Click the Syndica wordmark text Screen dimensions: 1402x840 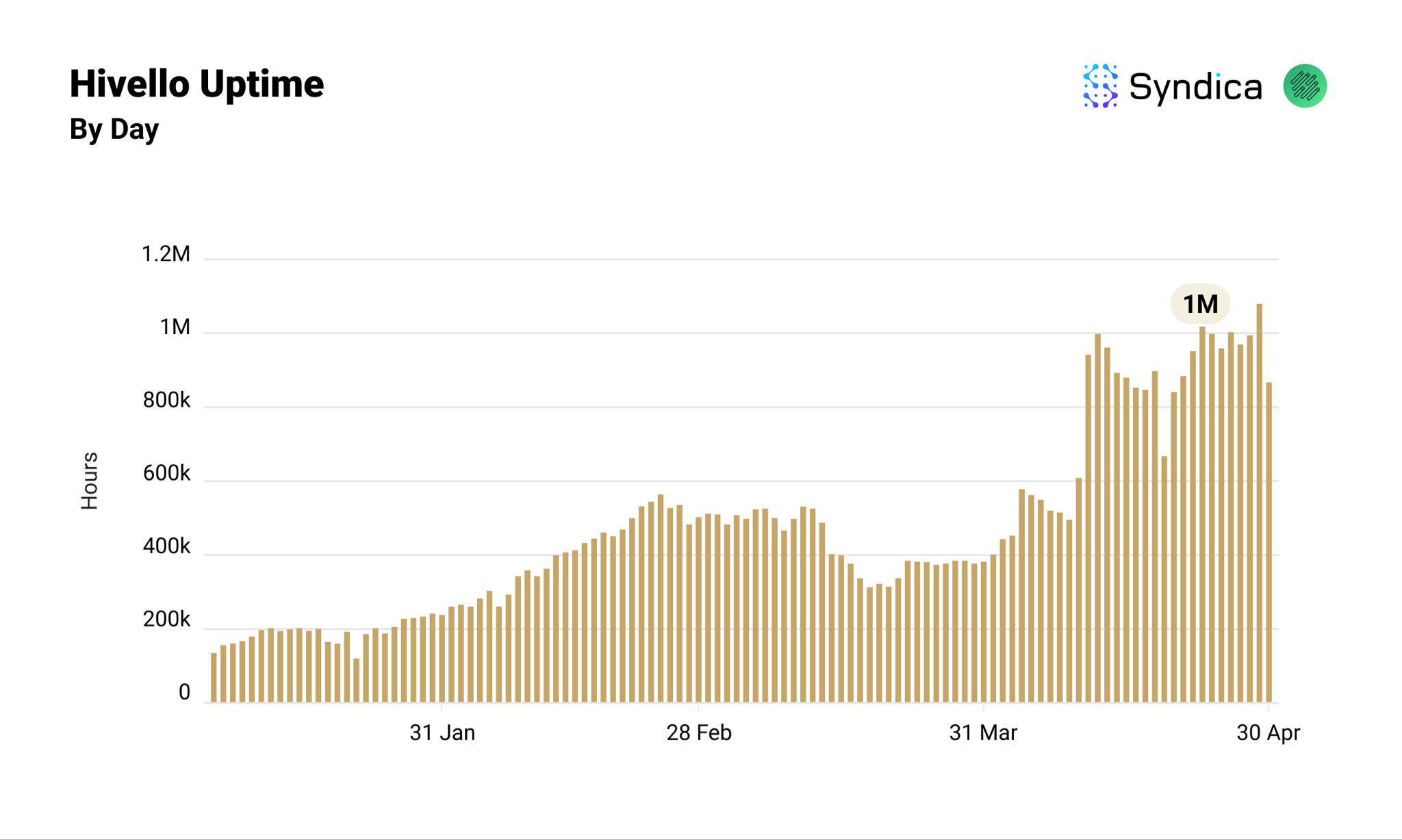pos(1195,87)
